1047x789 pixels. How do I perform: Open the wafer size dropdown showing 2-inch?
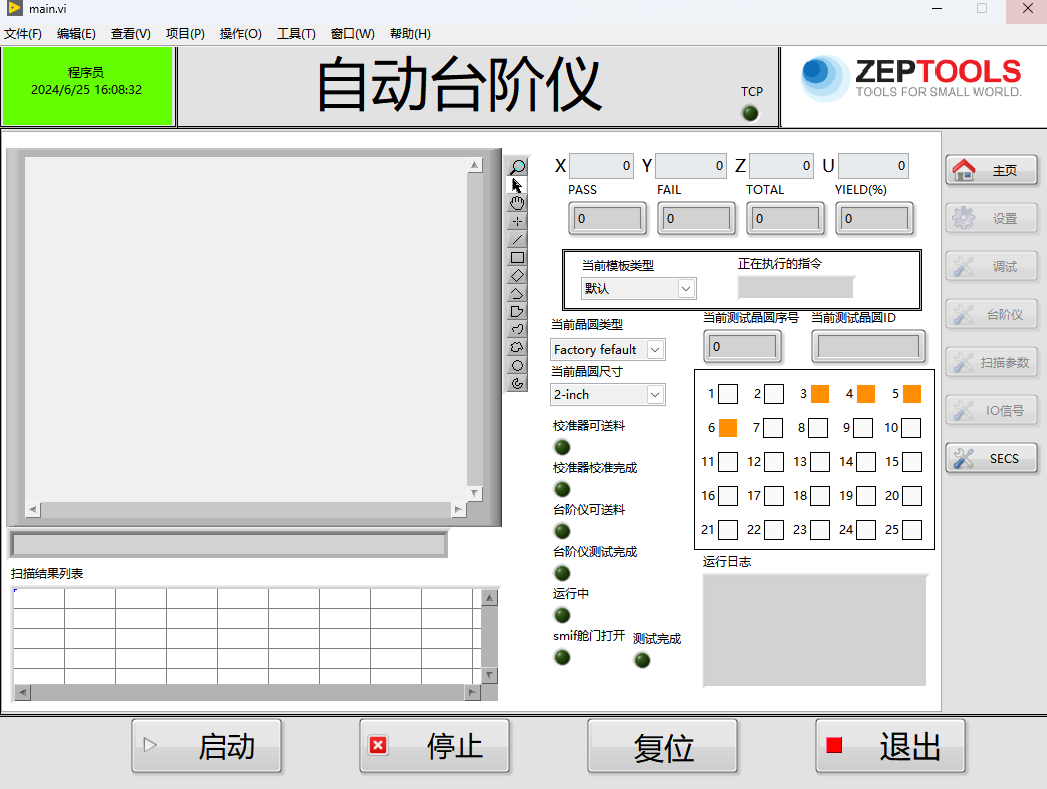[607, 394]
